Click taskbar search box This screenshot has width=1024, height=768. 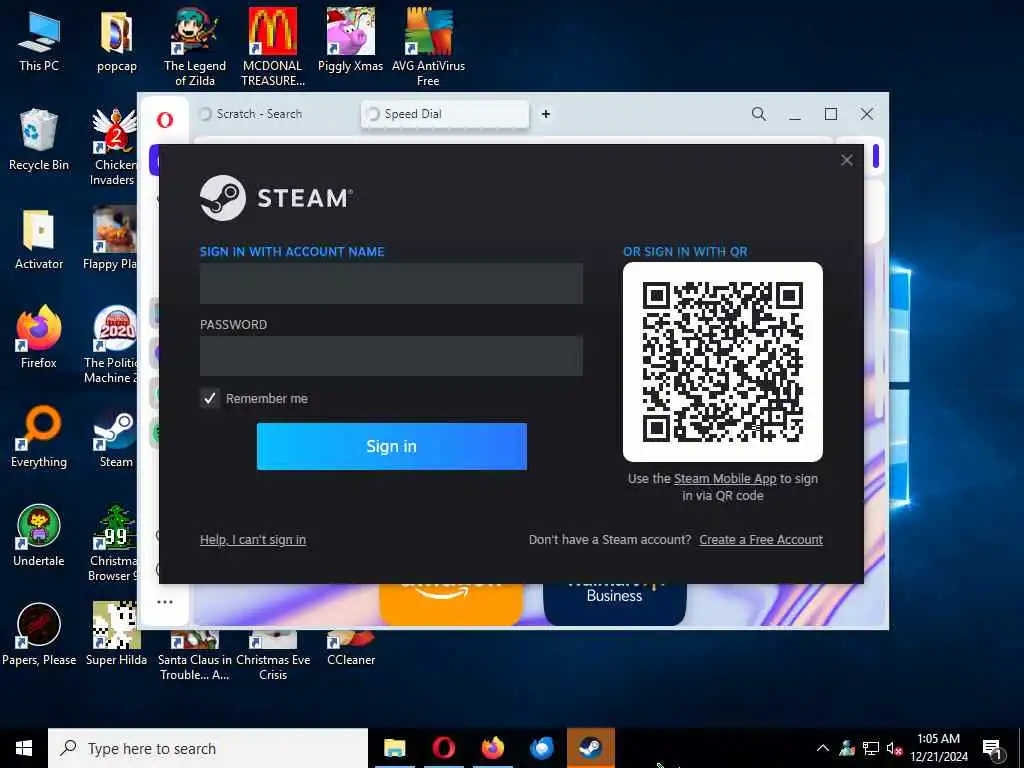tap(208, 748)
